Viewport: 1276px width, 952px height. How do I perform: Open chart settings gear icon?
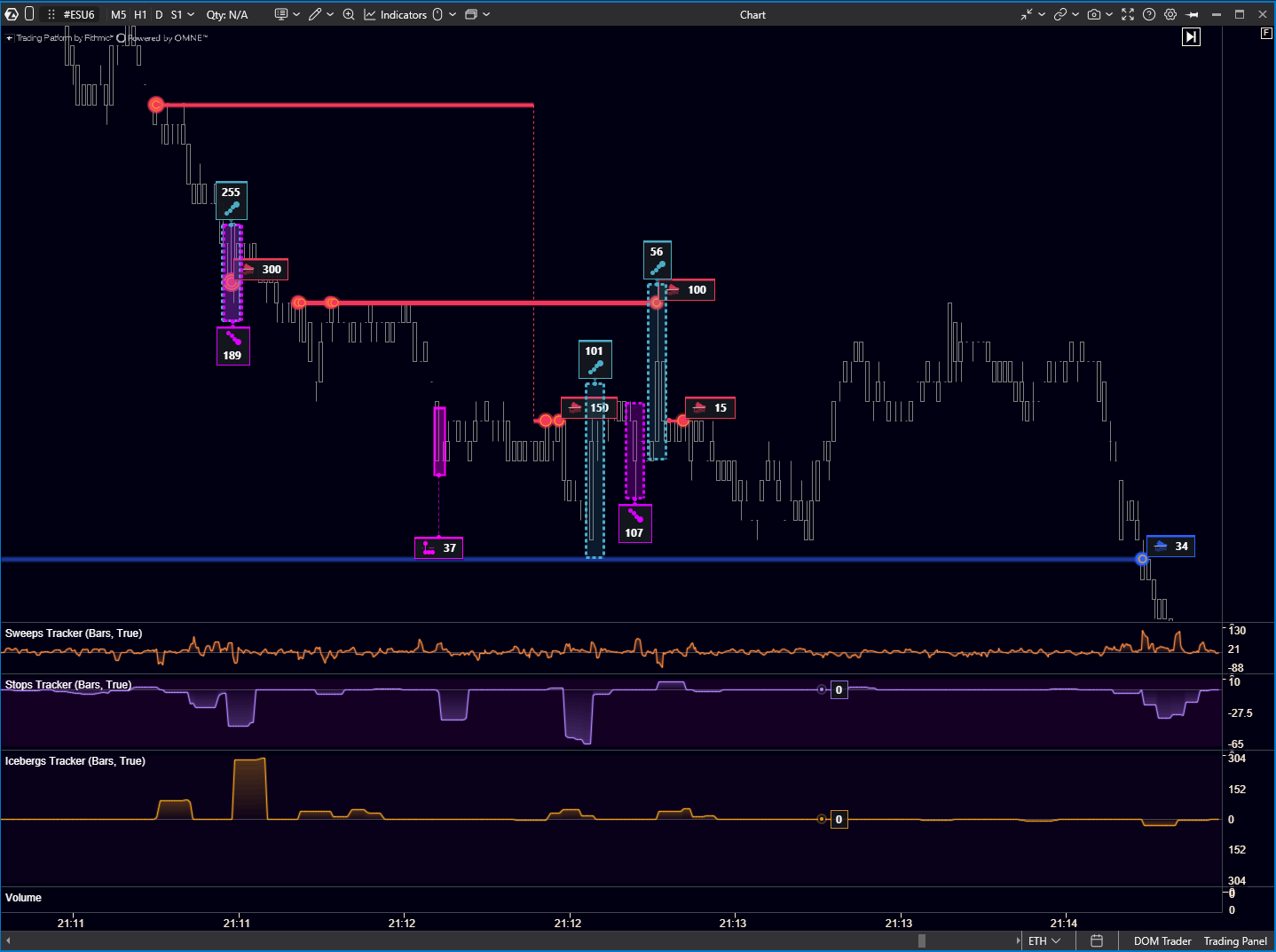point(1170,14)
